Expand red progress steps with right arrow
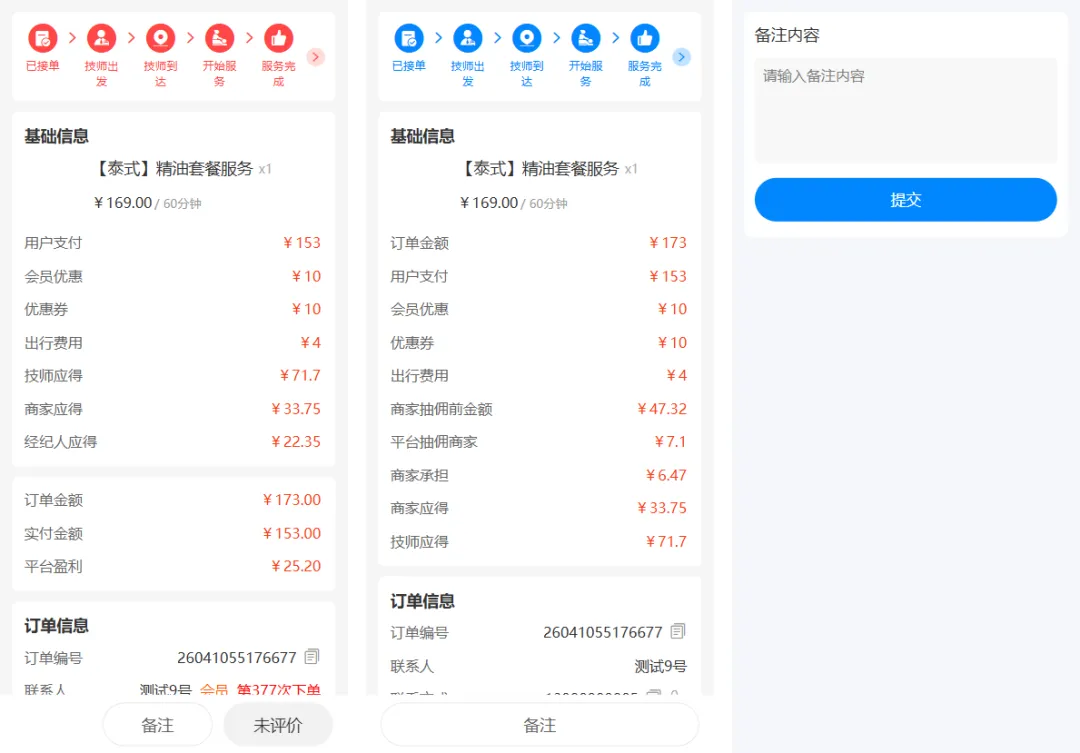The width and height of the screenshot is (1080, 753). coord(316,57)
